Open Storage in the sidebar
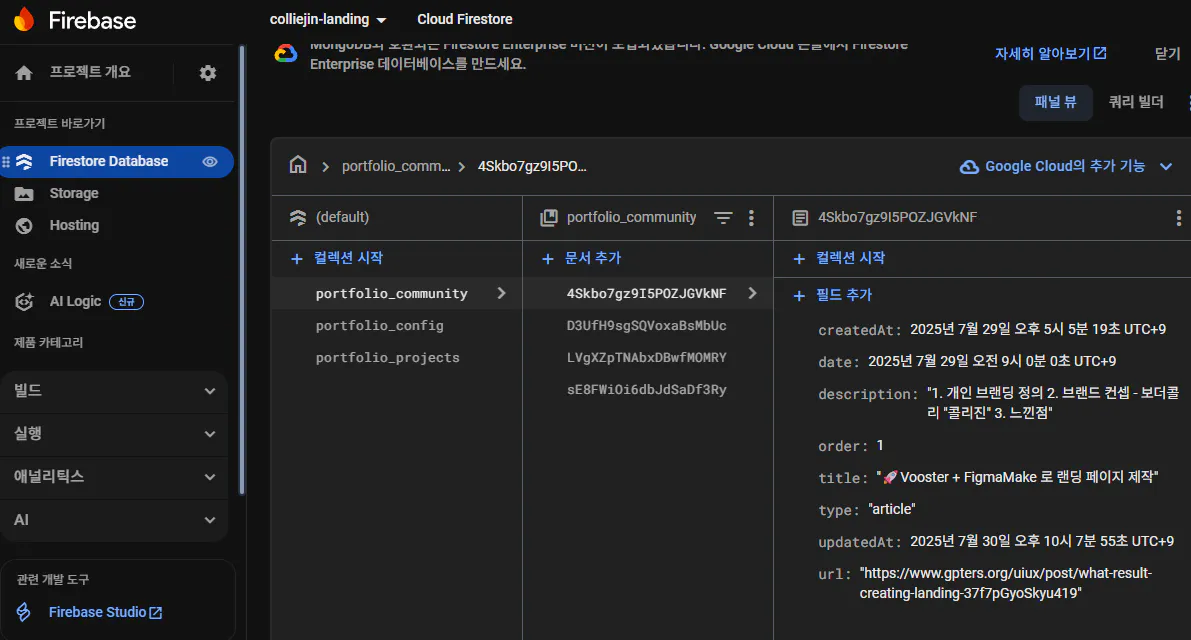1191x640 pixels. point(74,193)
